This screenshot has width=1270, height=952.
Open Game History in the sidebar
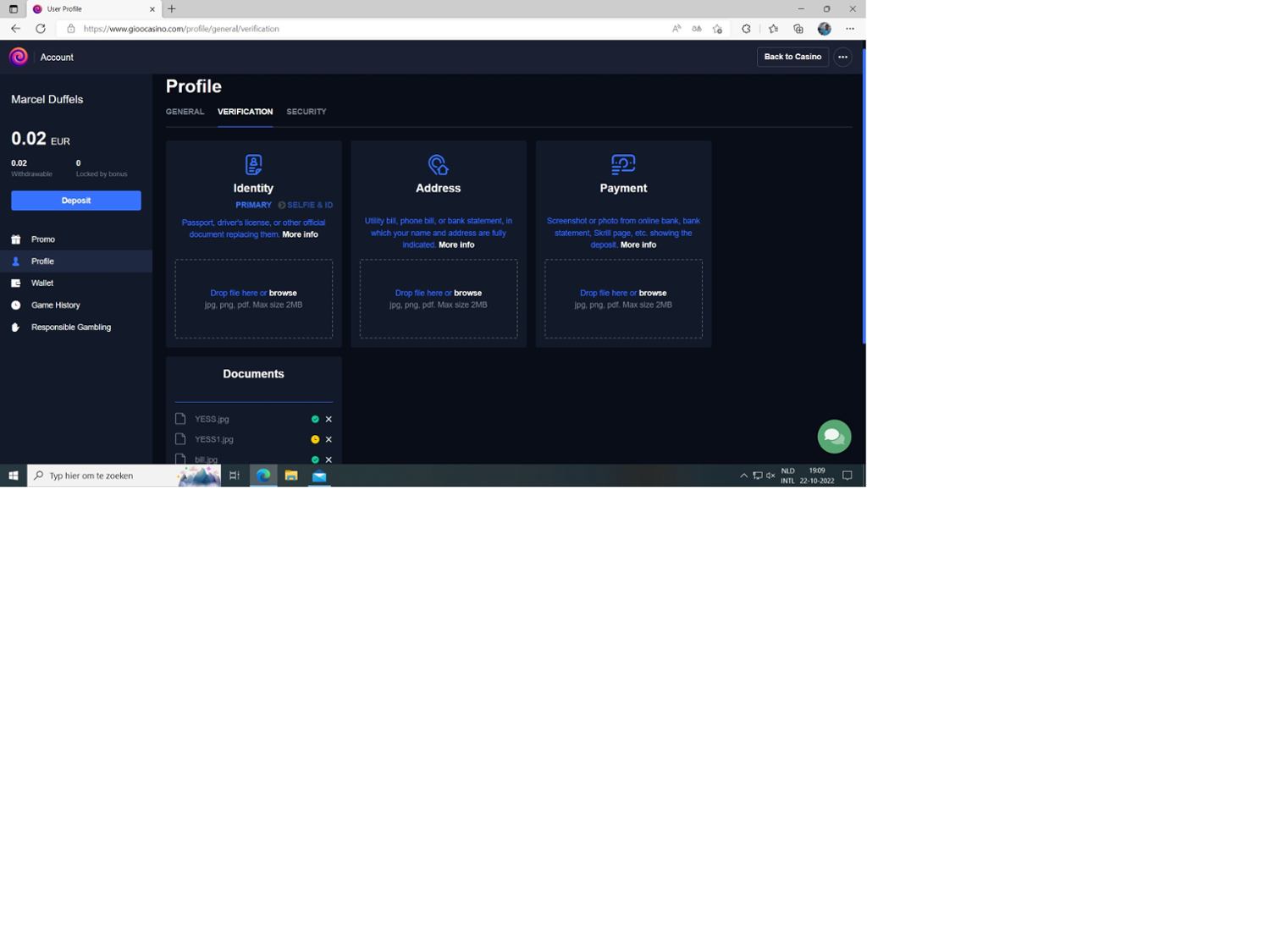point(56,305)
